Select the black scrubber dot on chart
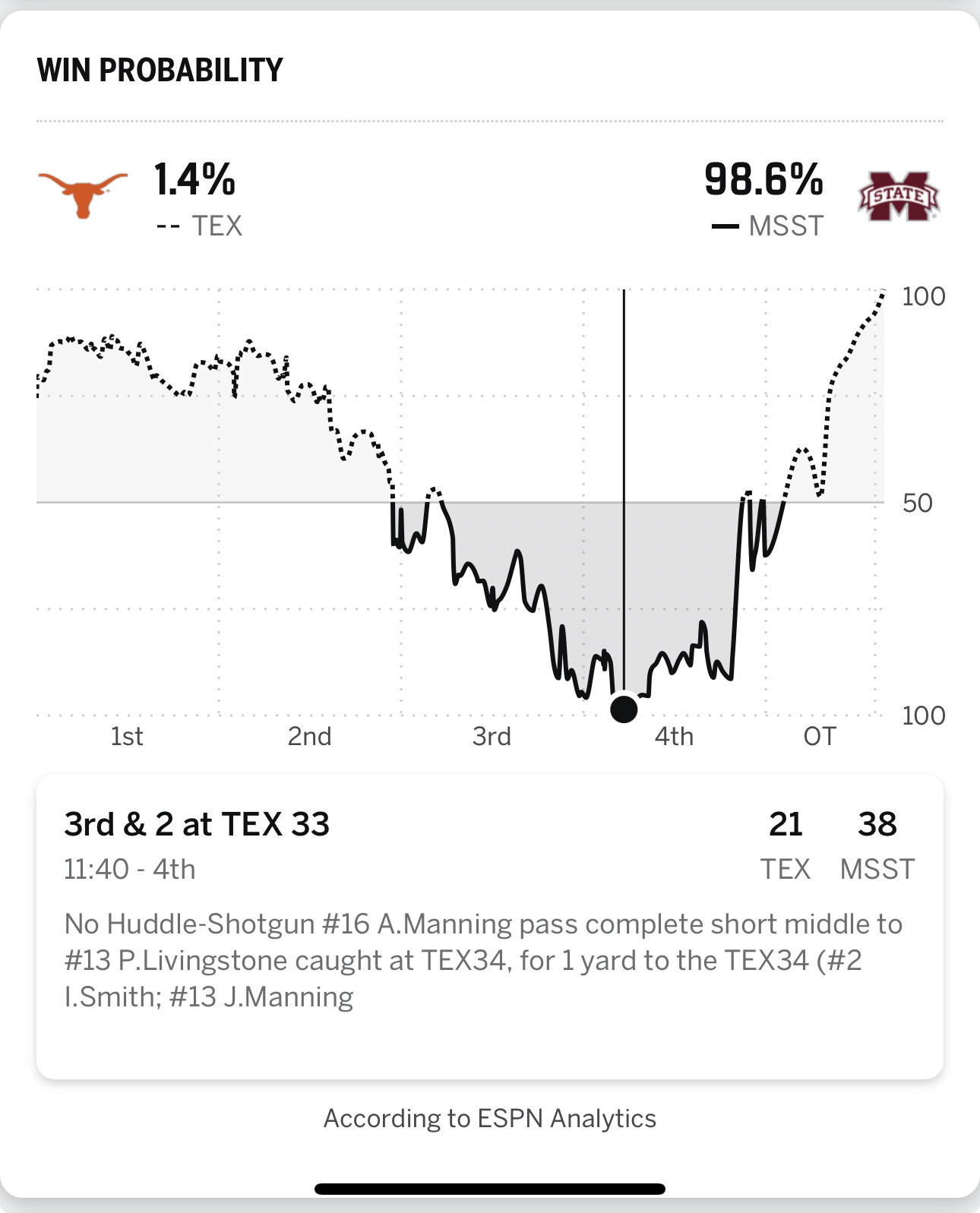Image resolution: width=980 pixels, height=1213 pixels. coord(624,709)
